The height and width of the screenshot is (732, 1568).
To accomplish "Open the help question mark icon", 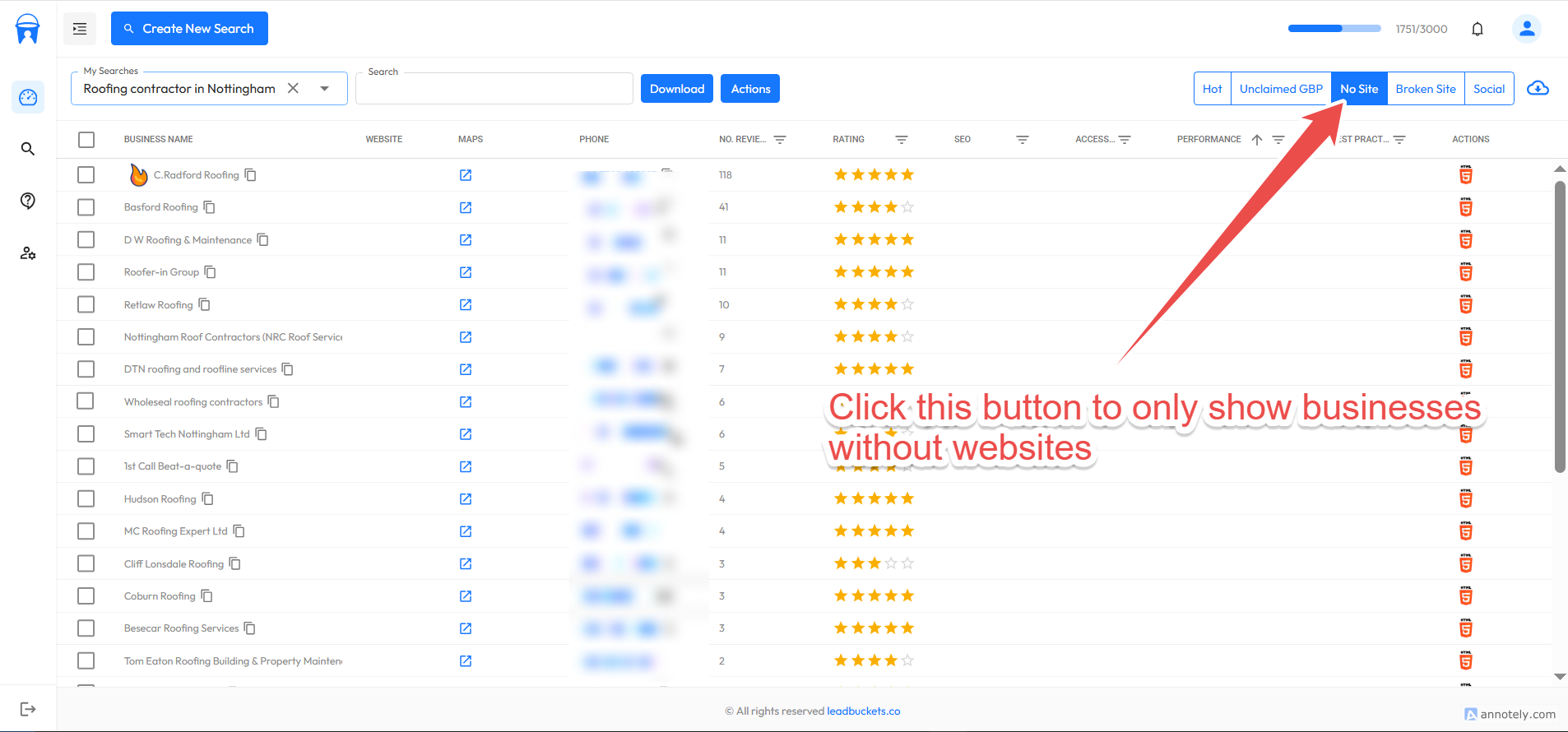I will pyautogui.click(x=28, y=201).
